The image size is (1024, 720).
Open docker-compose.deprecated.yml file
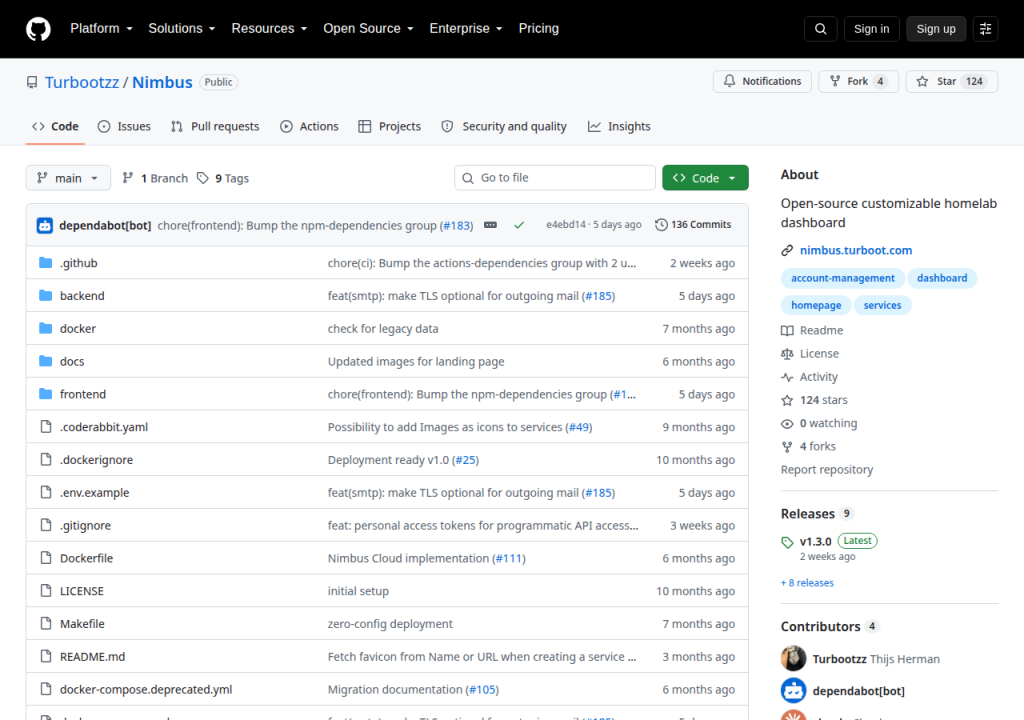tap(146, 689)
